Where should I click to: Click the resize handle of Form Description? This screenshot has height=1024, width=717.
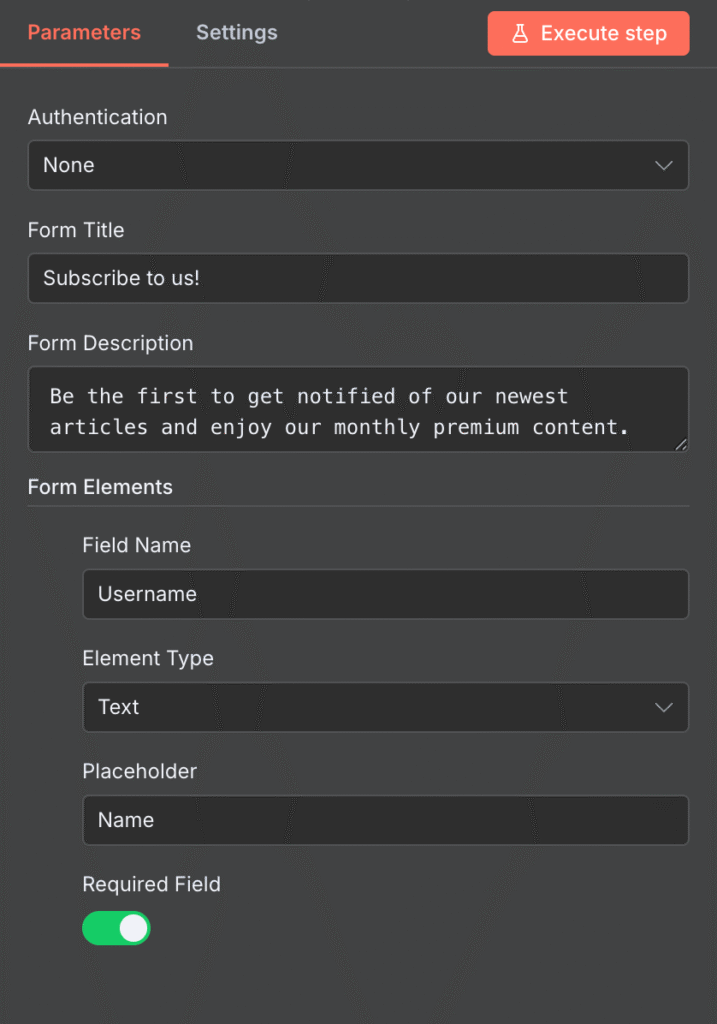coord(682,446)
